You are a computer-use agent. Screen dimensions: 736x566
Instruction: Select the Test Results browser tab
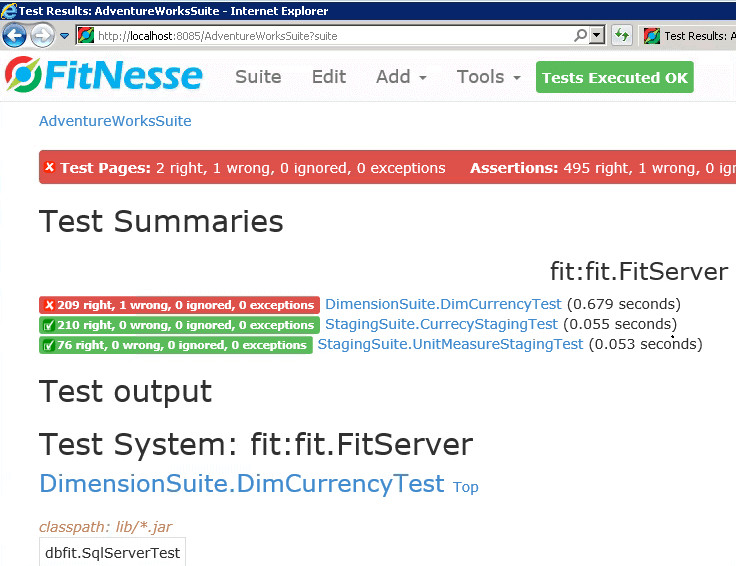tap(688, 36)
